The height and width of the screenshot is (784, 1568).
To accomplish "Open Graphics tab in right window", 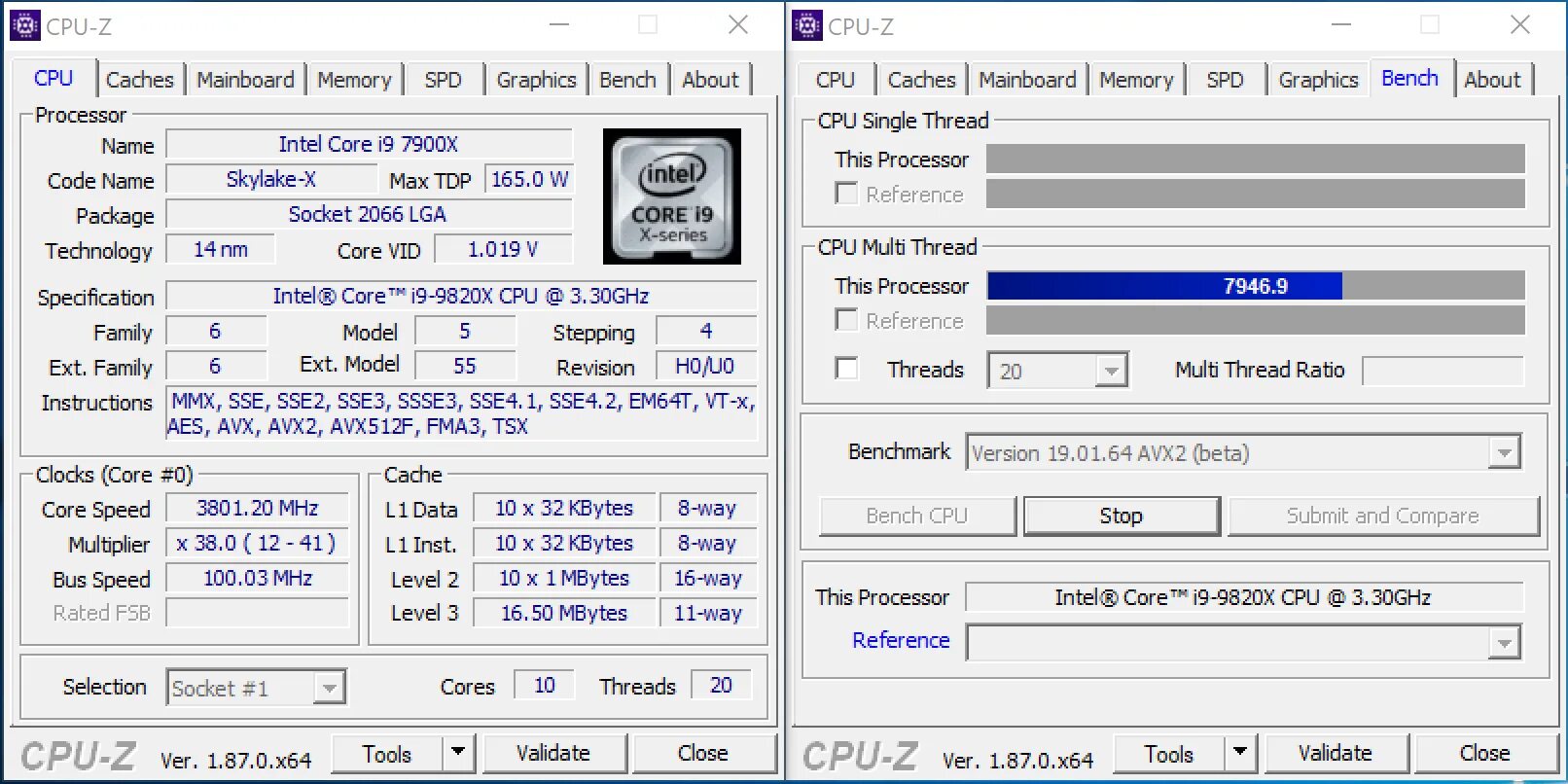I will point(1319,80).
